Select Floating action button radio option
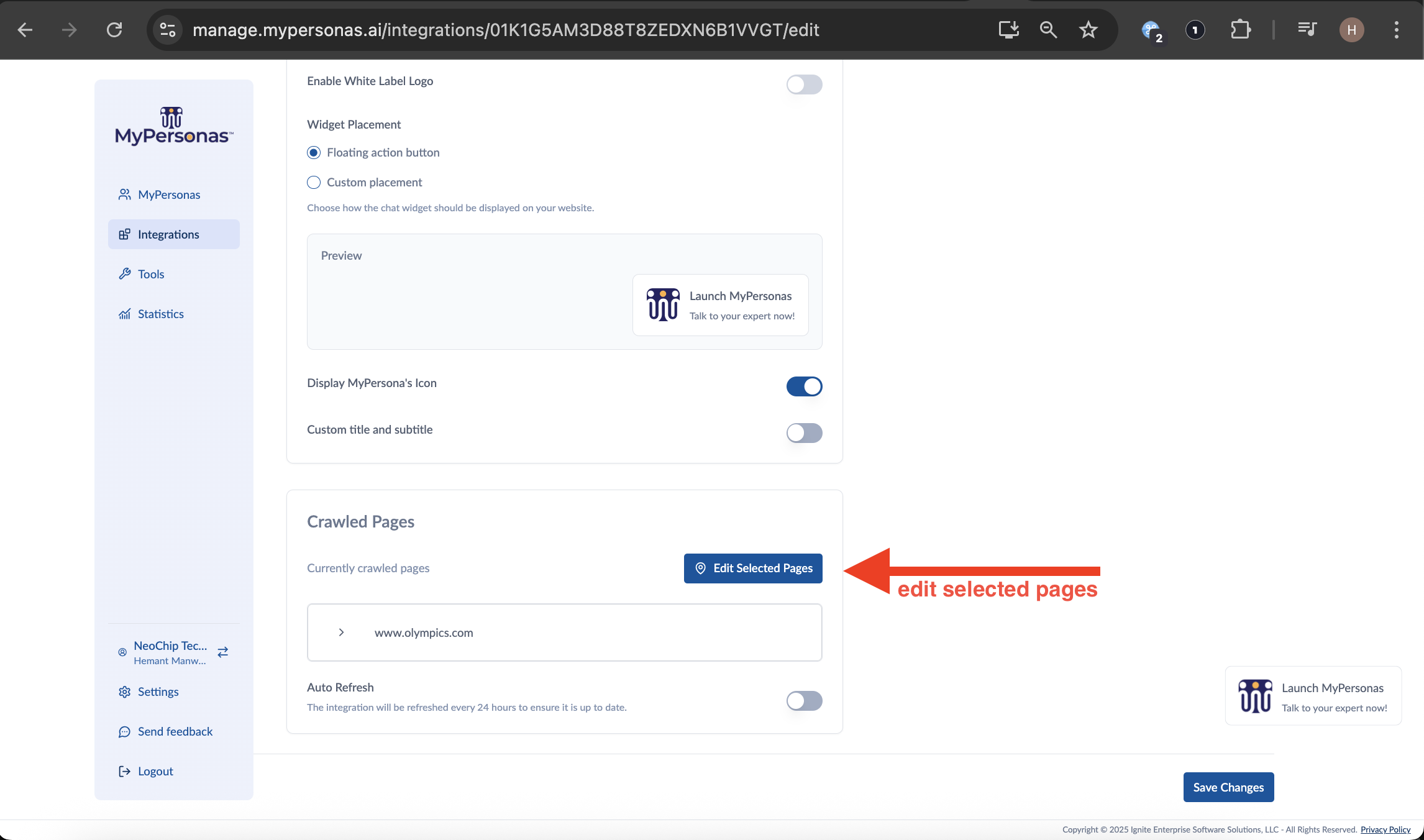Image resolution: width=1424 pixels, height=840 pixels. pyautogui.click(x=314, y=153)
